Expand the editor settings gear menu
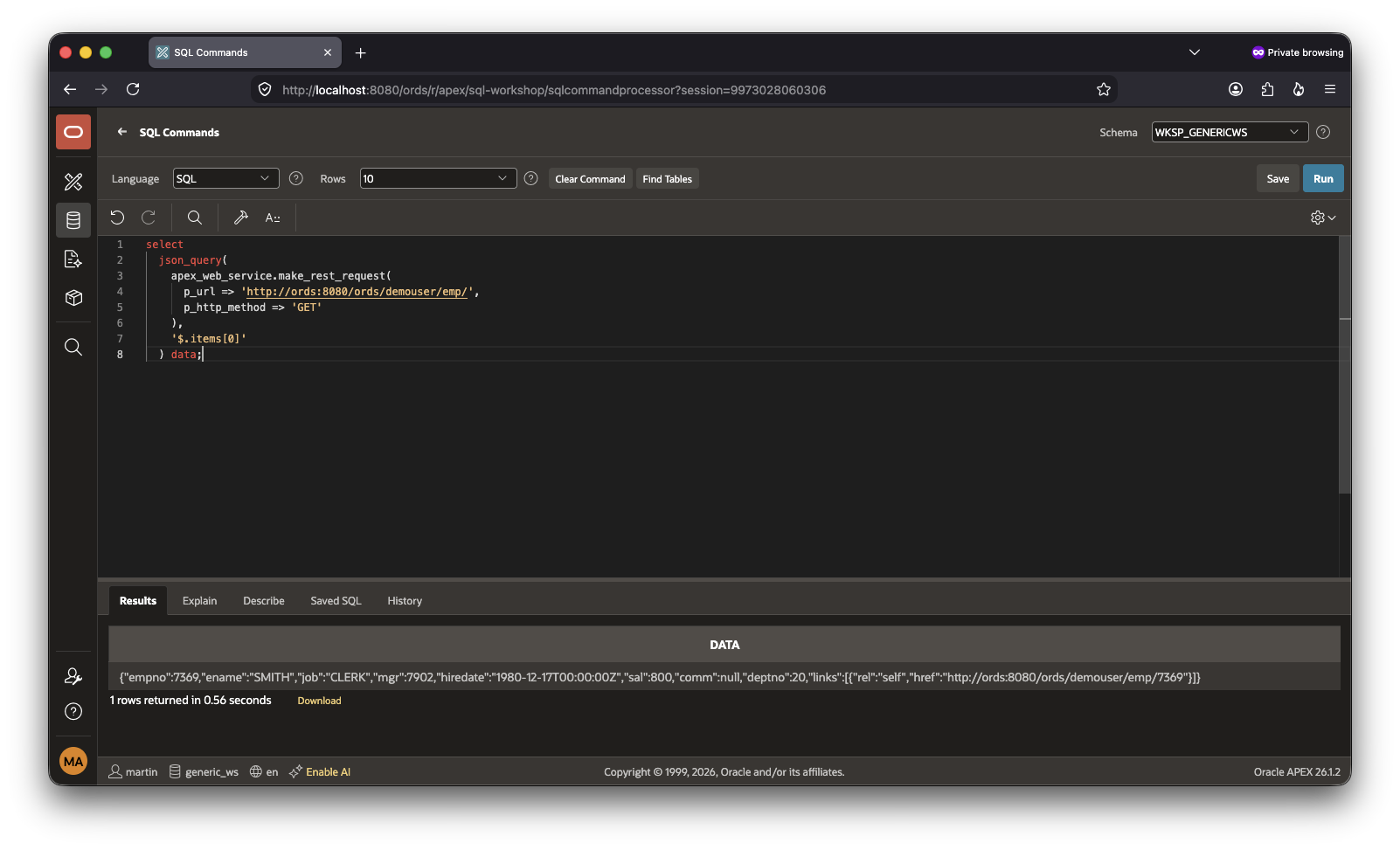 pyautogui.click(x=1323, y=218)
